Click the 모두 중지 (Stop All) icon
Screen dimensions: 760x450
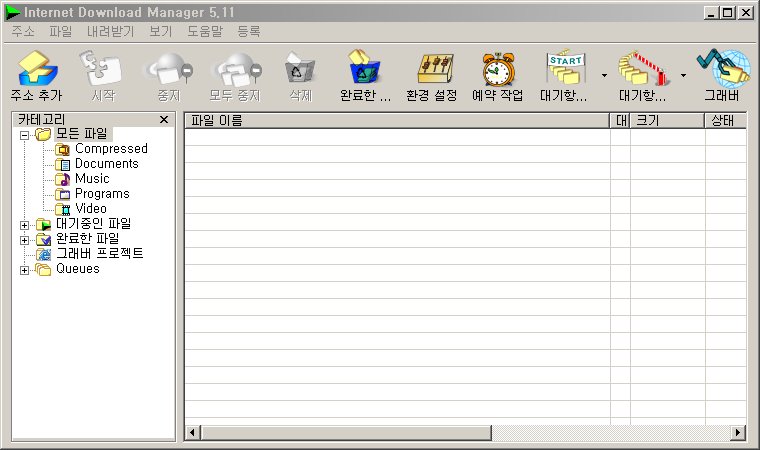point(236,69)
